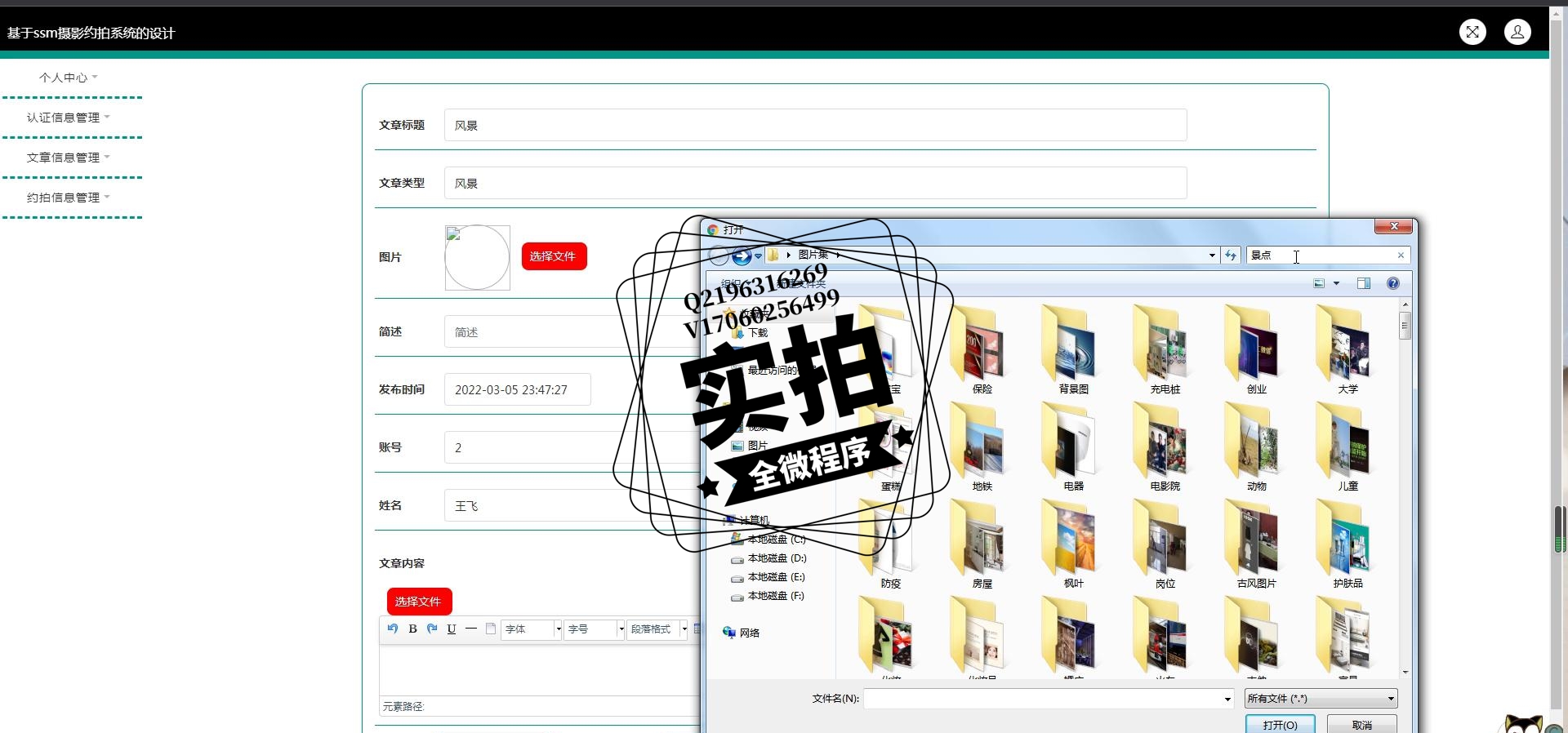
Task: Open the 保险 folder
Action: pos(982,350)
